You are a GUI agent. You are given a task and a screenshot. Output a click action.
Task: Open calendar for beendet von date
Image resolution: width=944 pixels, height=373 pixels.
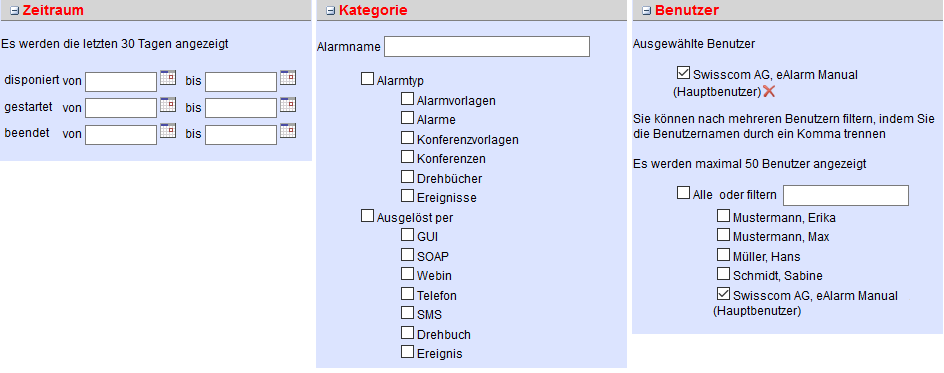click(x=168, y=131)
